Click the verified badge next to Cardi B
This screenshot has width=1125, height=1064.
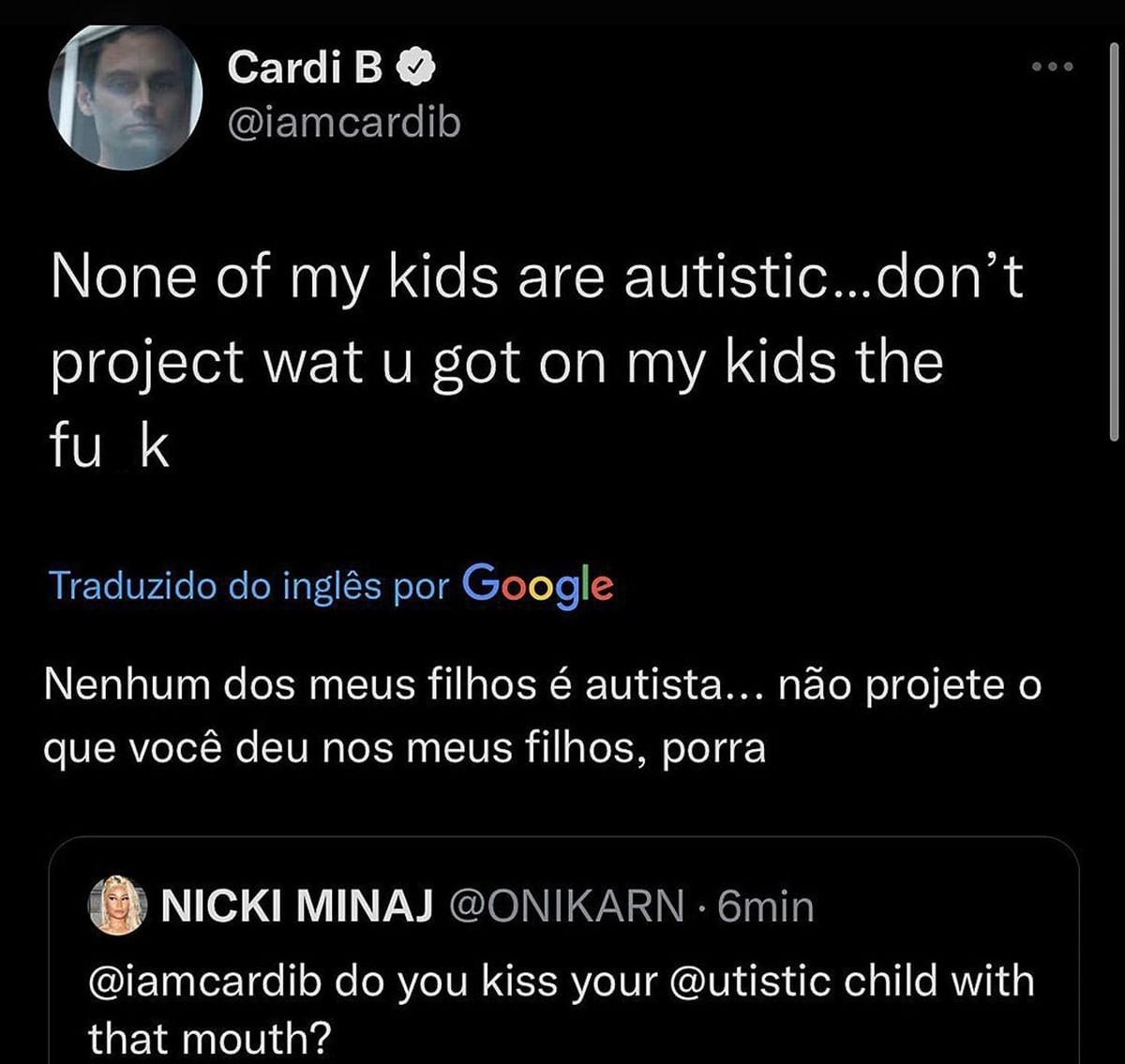point(416,66)
